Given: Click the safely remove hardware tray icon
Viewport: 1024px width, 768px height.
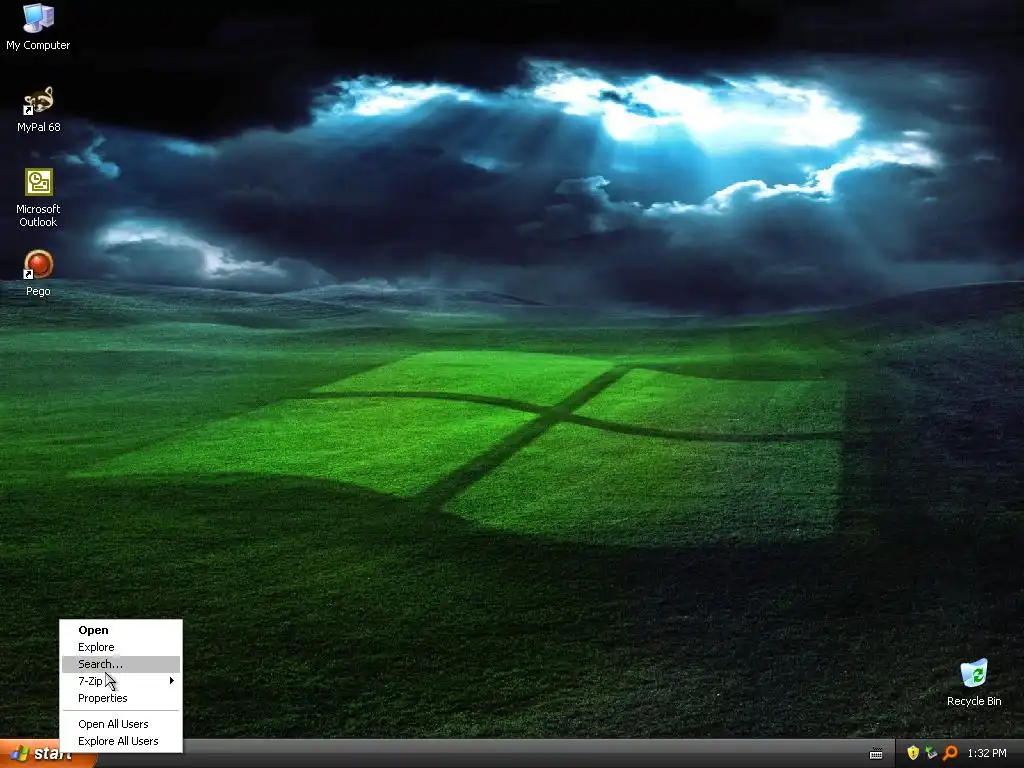Looking at the screenshot, I should point(931,753).
